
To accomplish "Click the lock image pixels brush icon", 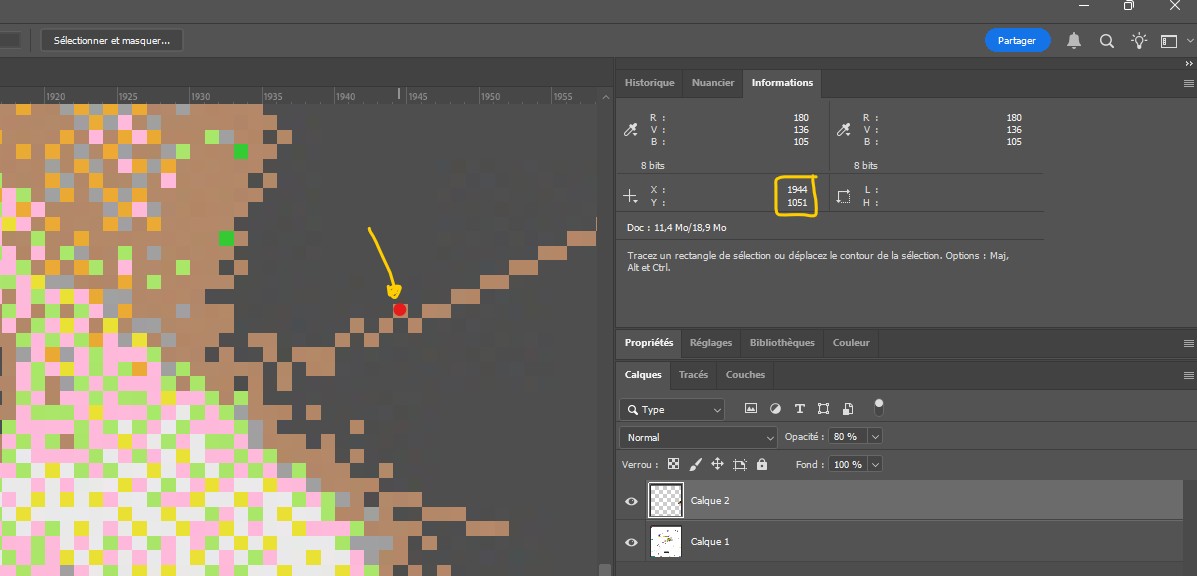I will (695, 465).
